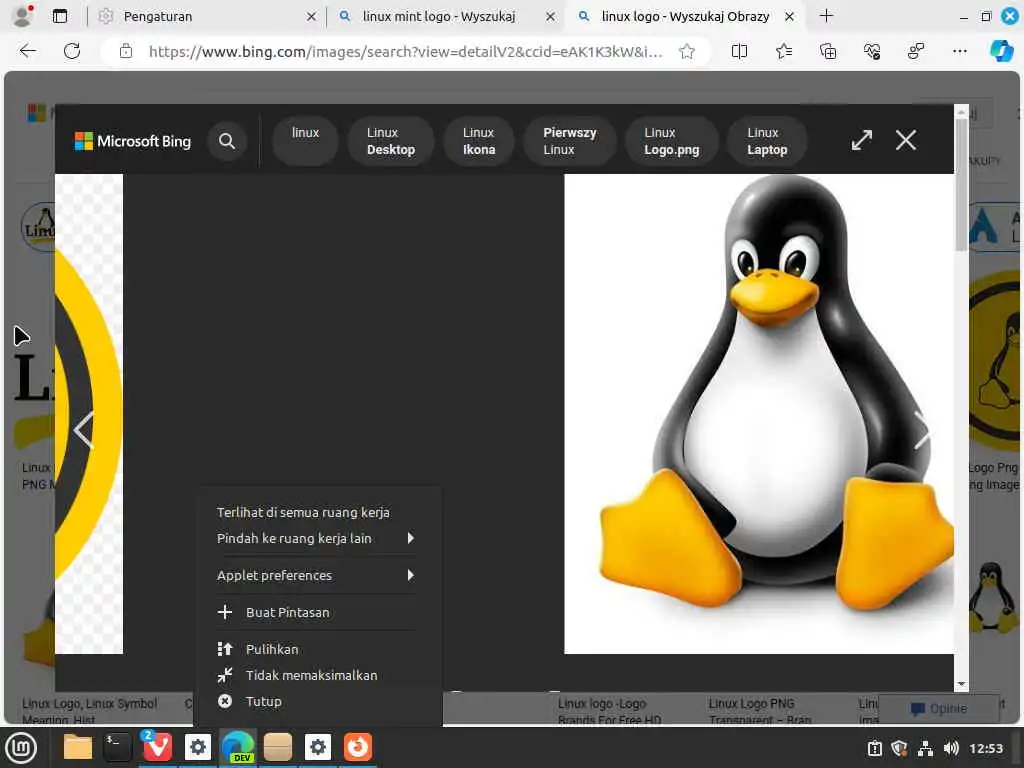Open the Edge settings and more menu
The image size is (1024, 768).
[959, 51]
